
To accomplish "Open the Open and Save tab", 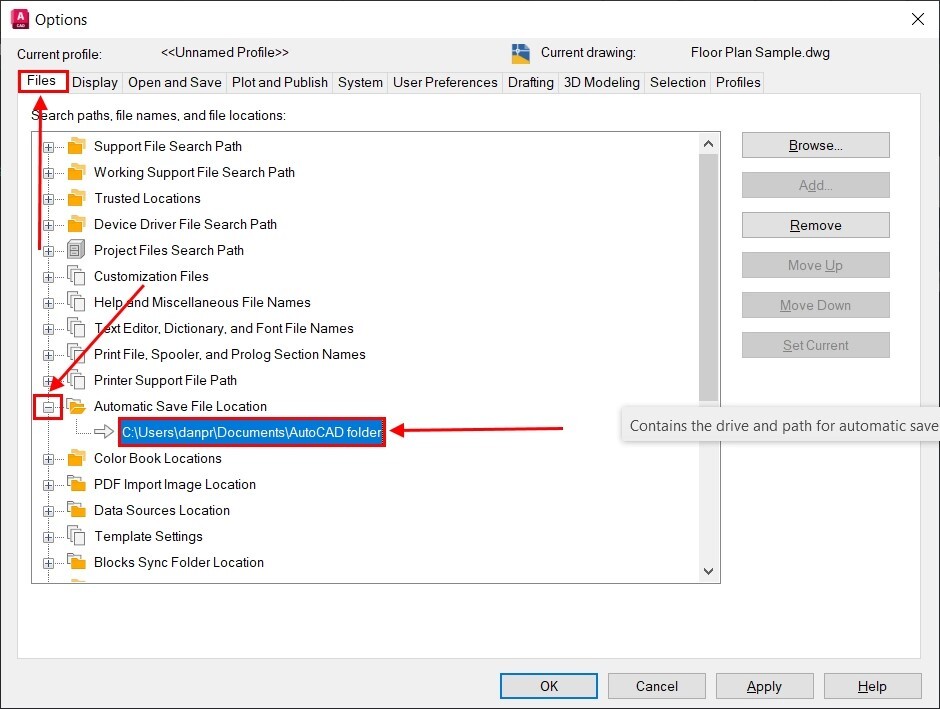I will click(x=175, y=82).
